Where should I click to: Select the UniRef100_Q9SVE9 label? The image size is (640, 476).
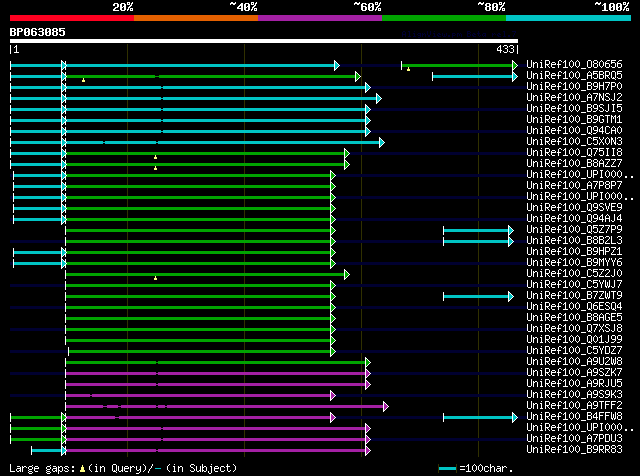tap(574, 207)
